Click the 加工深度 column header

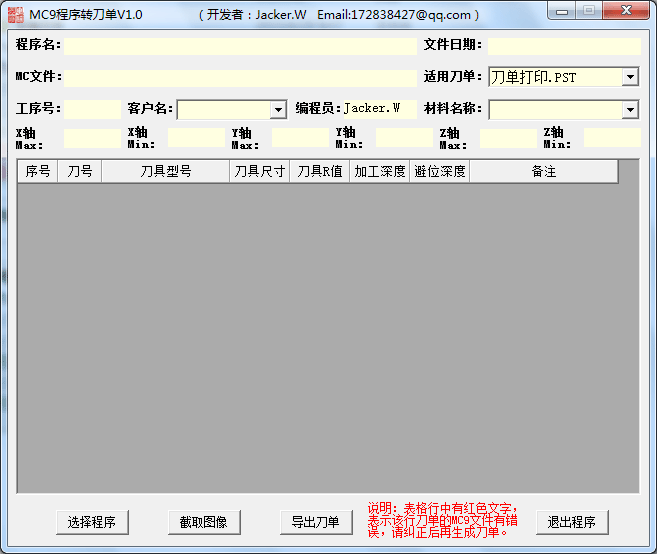coord(380,171)
